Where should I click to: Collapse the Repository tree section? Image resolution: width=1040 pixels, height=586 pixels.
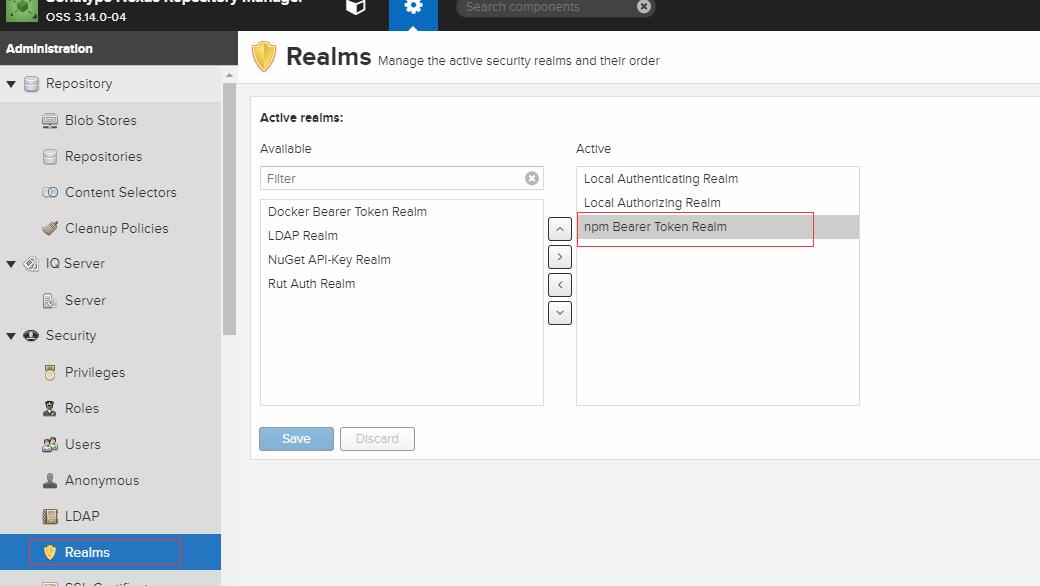(x=11, y=84)
